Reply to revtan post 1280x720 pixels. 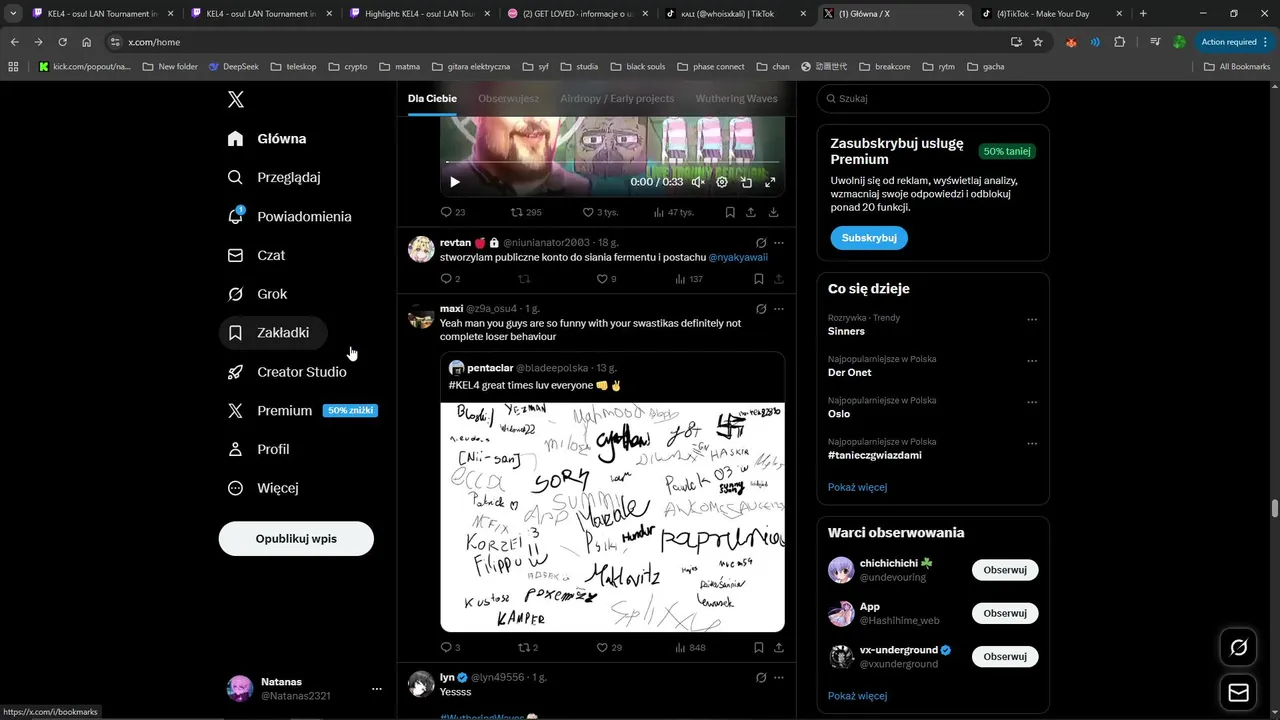450,279
